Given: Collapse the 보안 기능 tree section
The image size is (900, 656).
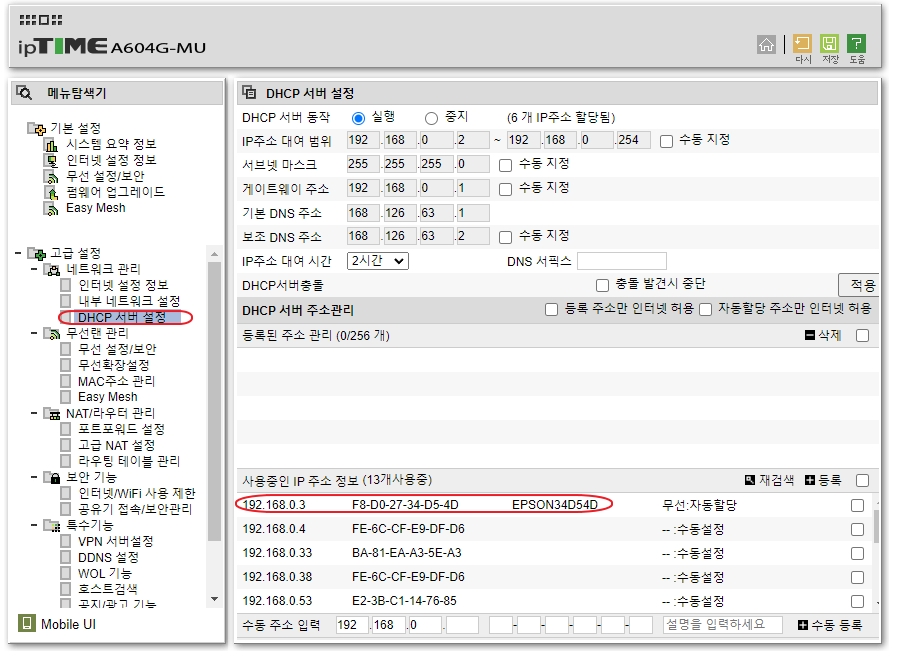Looking at the screenshot, I should [x=35, y=477].
